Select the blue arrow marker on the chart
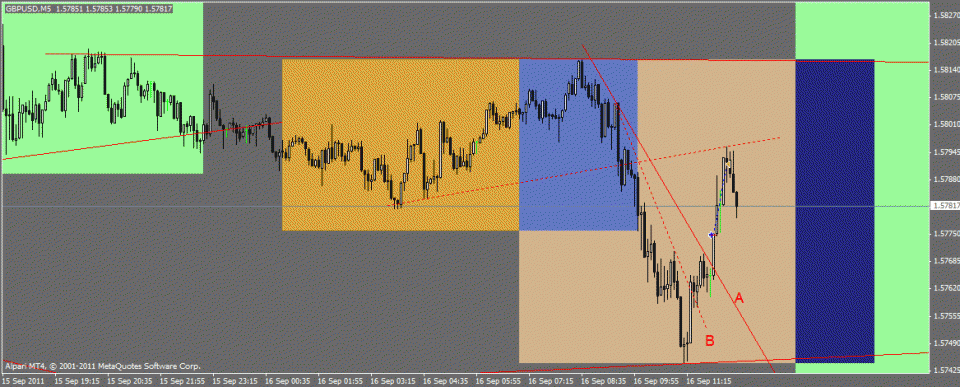The image size is (960, 387). [x=711, y=235]
